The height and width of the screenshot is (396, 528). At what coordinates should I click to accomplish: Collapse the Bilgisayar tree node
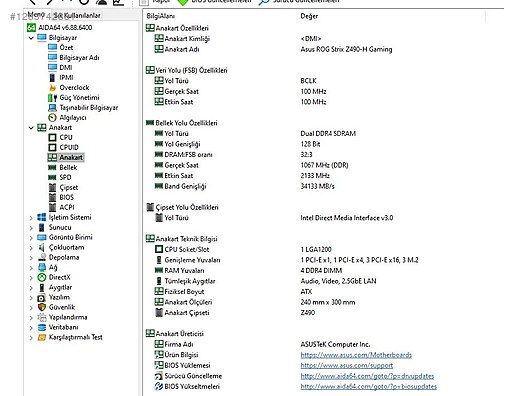coord(31,38)
